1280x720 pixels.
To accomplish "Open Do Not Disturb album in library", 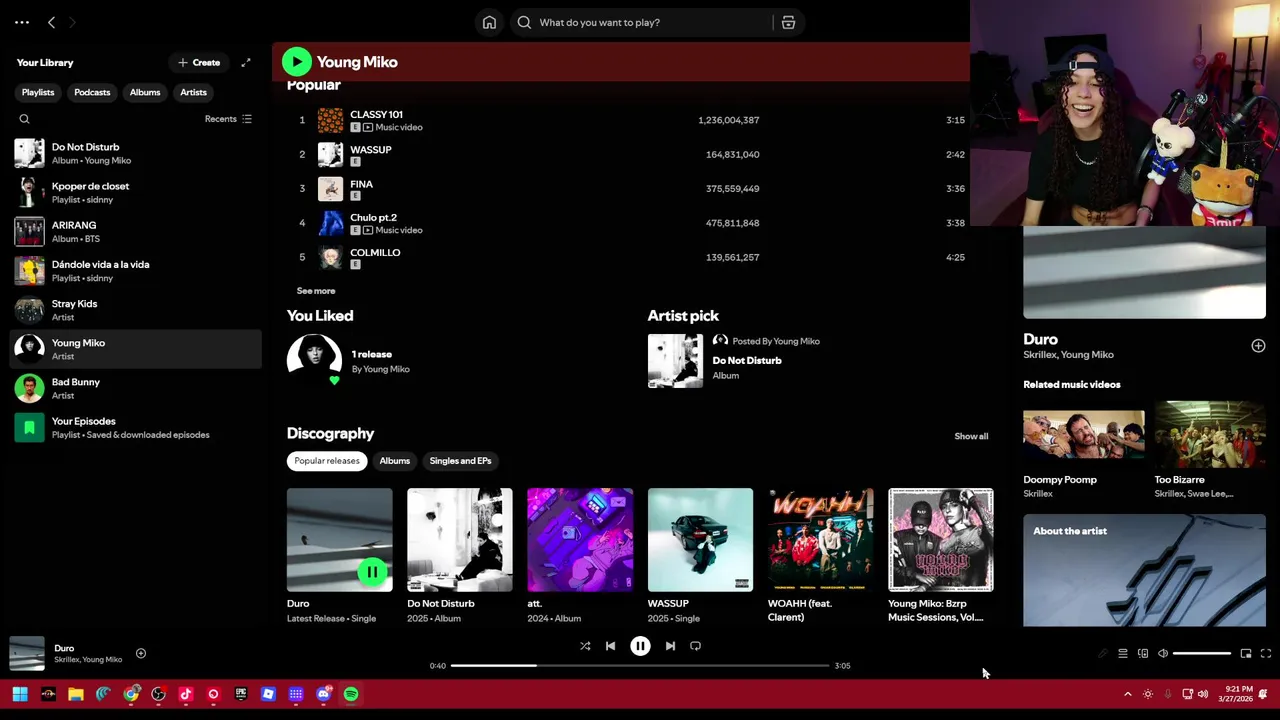I will 135,153.
